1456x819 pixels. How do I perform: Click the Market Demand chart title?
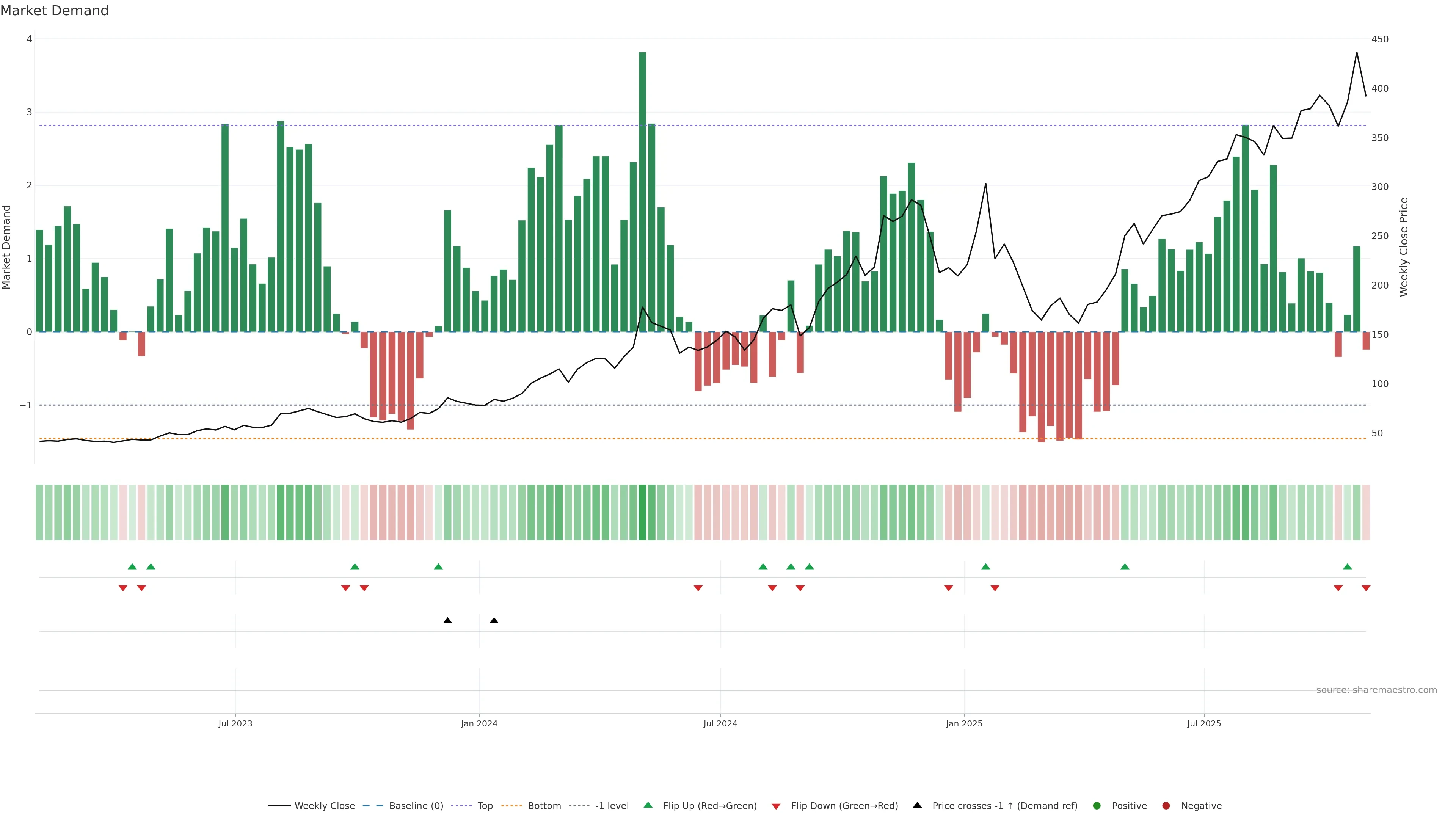click(54, 11)
